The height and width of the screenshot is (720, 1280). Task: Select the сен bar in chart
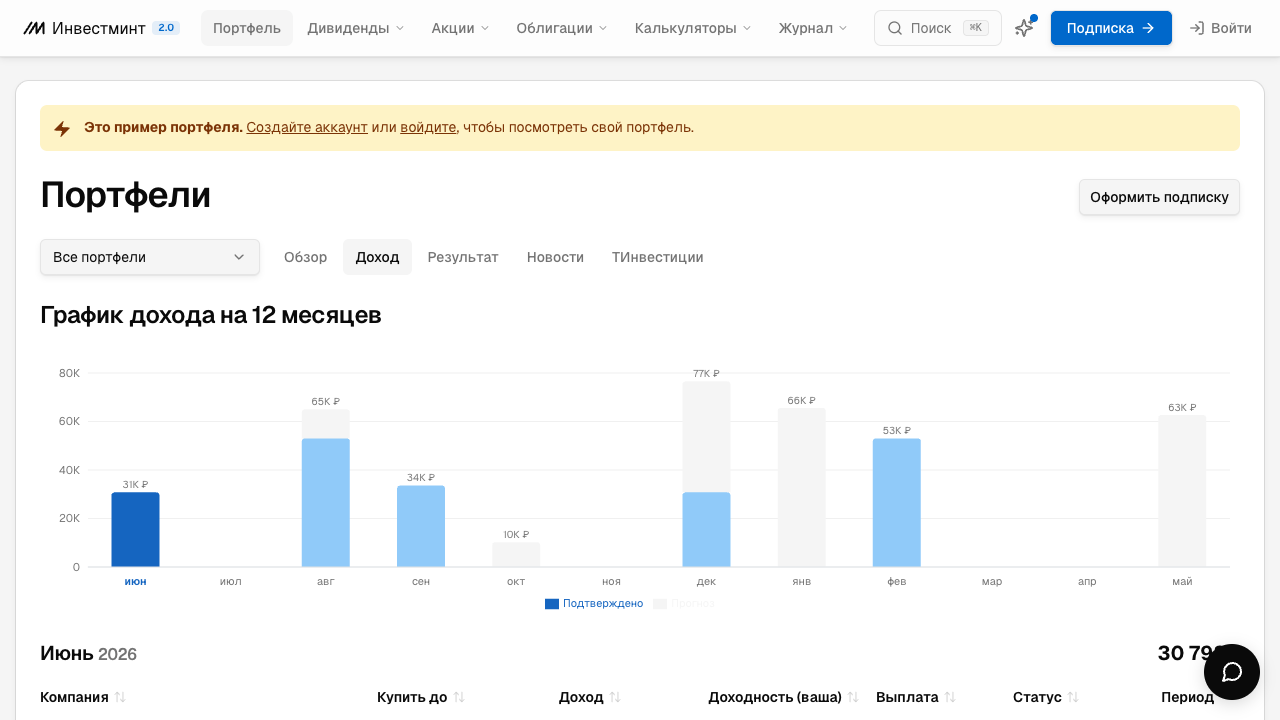point(421,526)
